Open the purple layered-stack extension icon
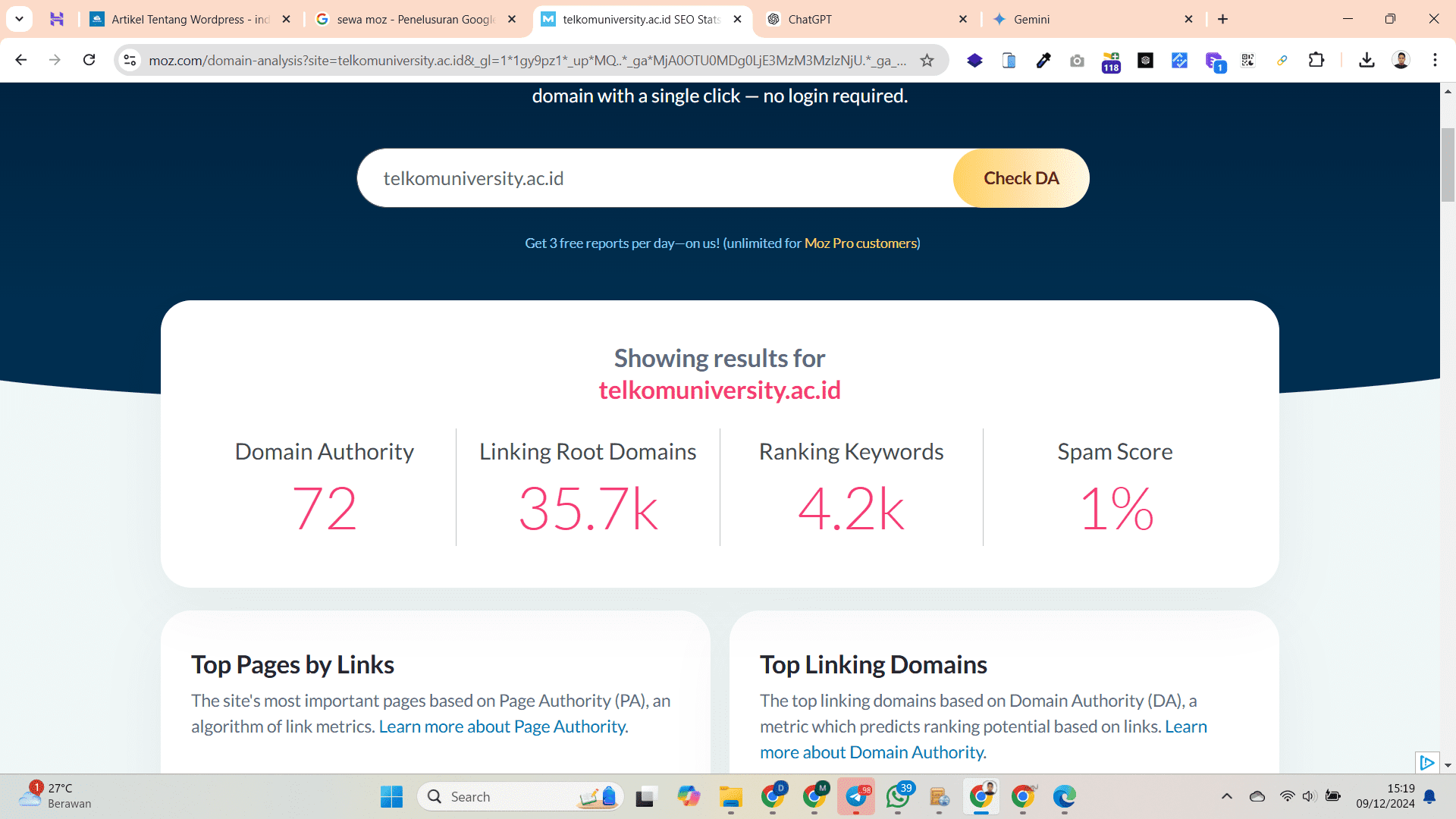 pos(974,60)
